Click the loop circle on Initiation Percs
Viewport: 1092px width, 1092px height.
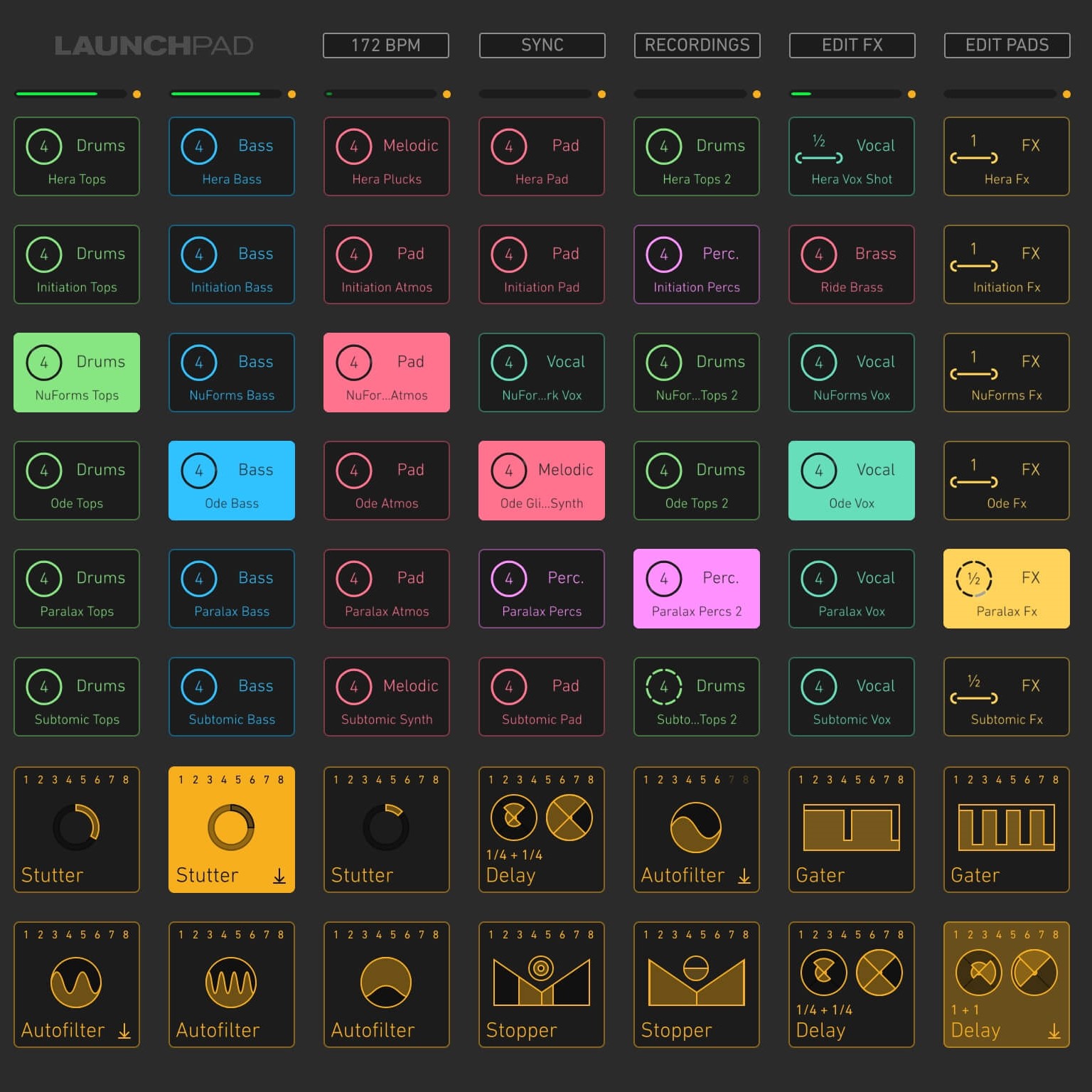coord(664,255)
